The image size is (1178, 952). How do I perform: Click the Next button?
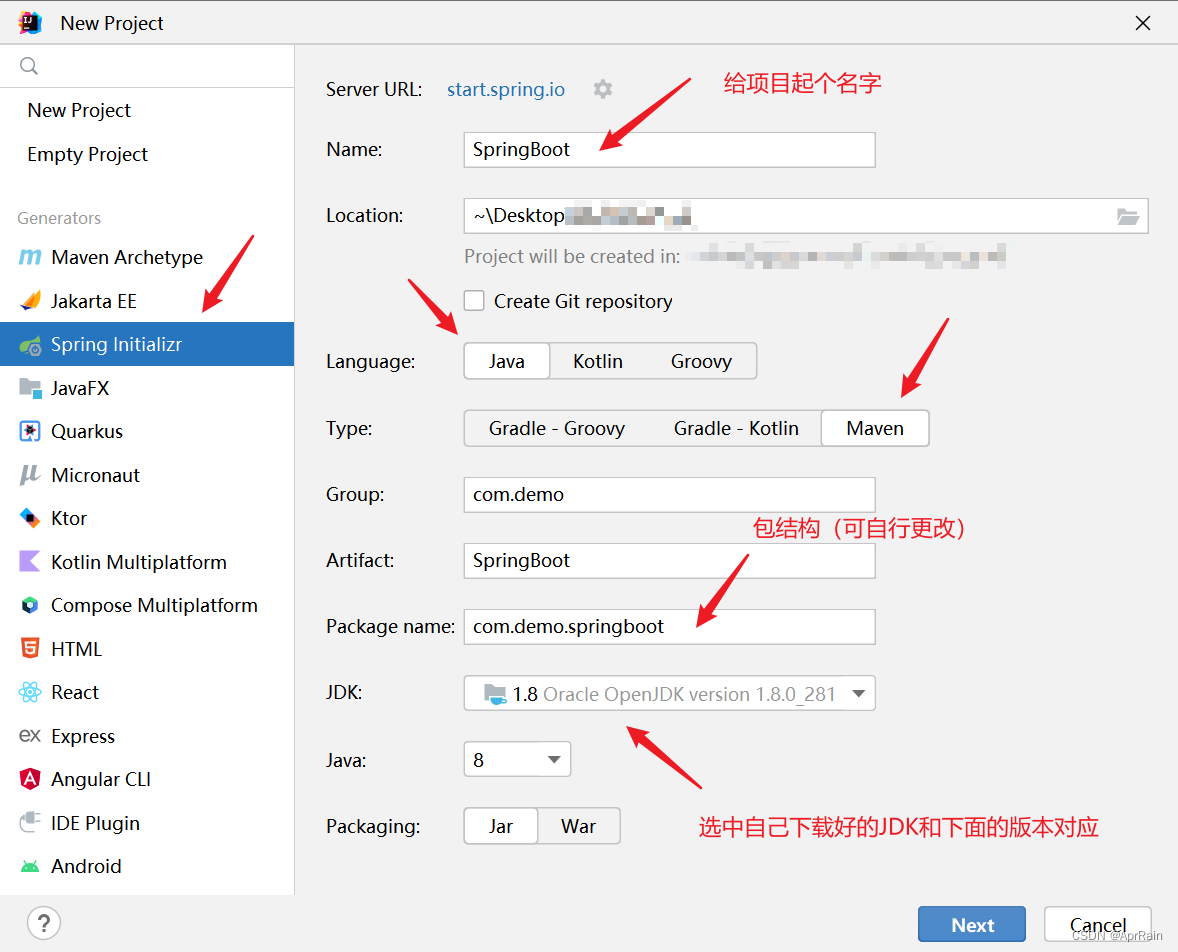tap(972, 925)
